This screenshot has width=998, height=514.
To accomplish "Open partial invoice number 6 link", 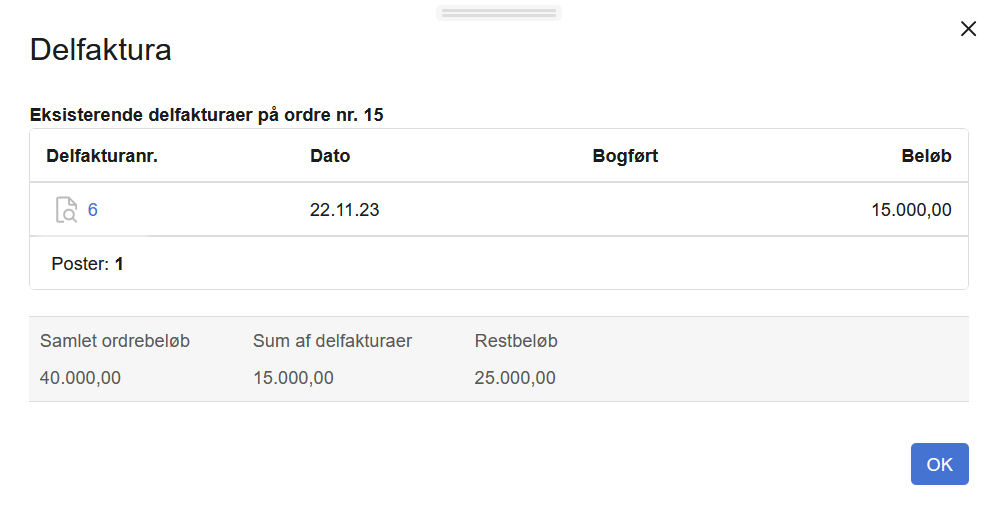I will (93, 210).
